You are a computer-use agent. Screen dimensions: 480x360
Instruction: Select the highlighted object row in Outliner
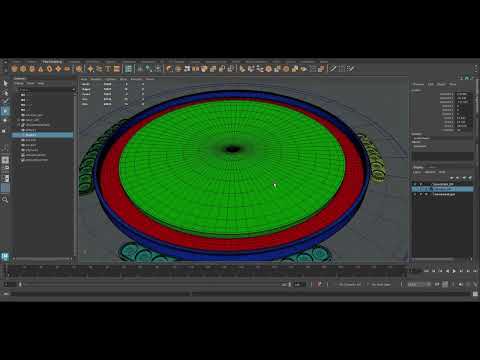coord(42,135)
